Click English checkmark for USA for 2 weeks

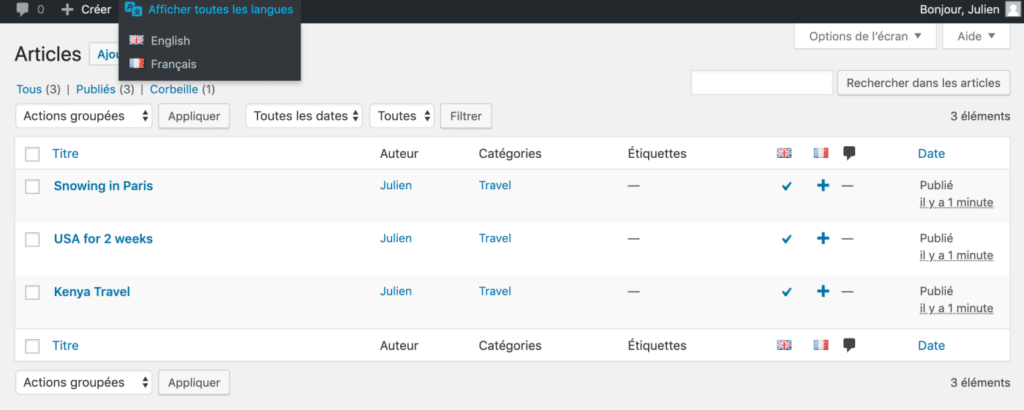[786, 239]
